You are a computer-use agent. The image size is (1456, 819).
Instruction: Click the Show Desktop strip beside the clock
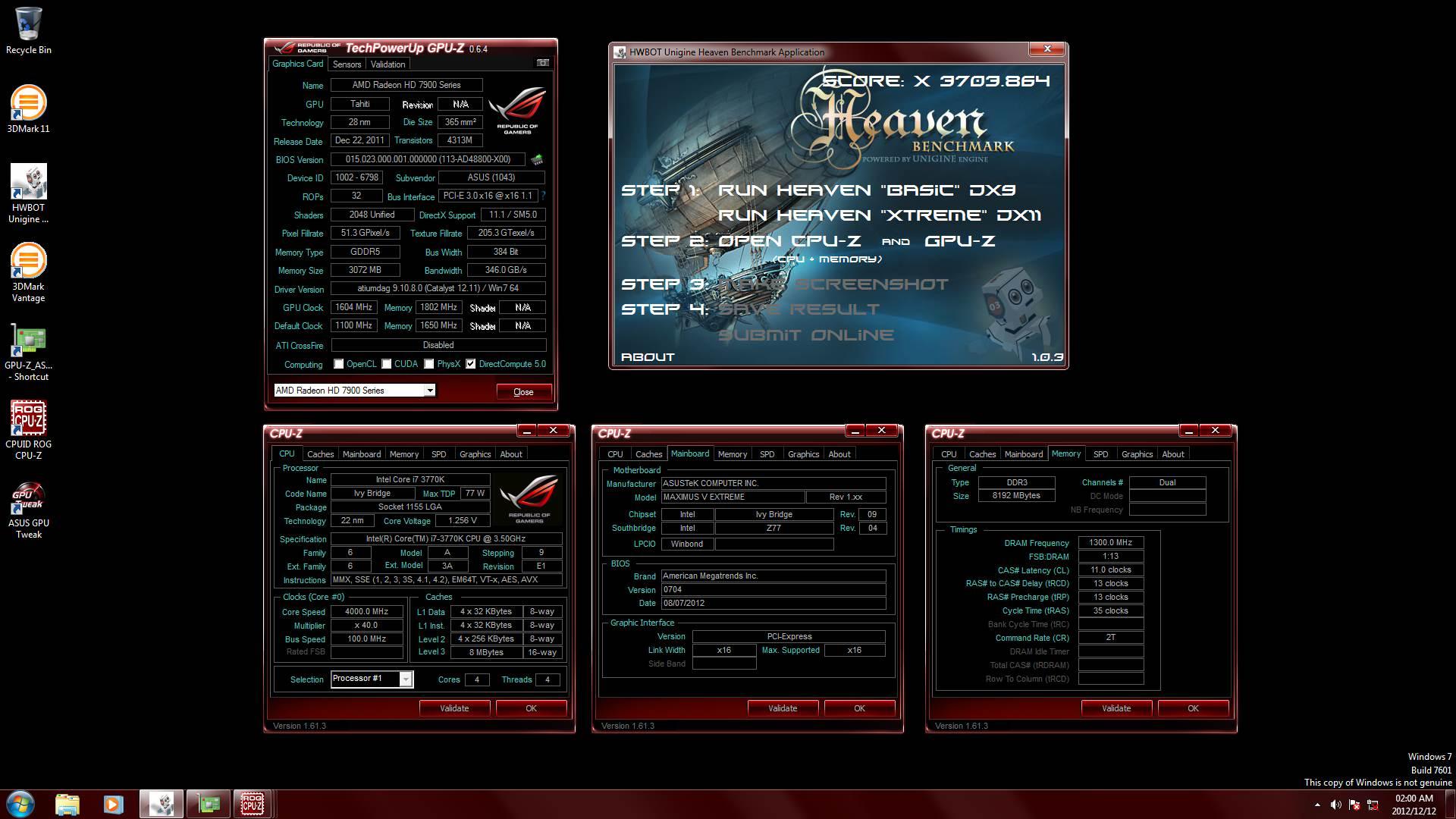coord(1450,804)
